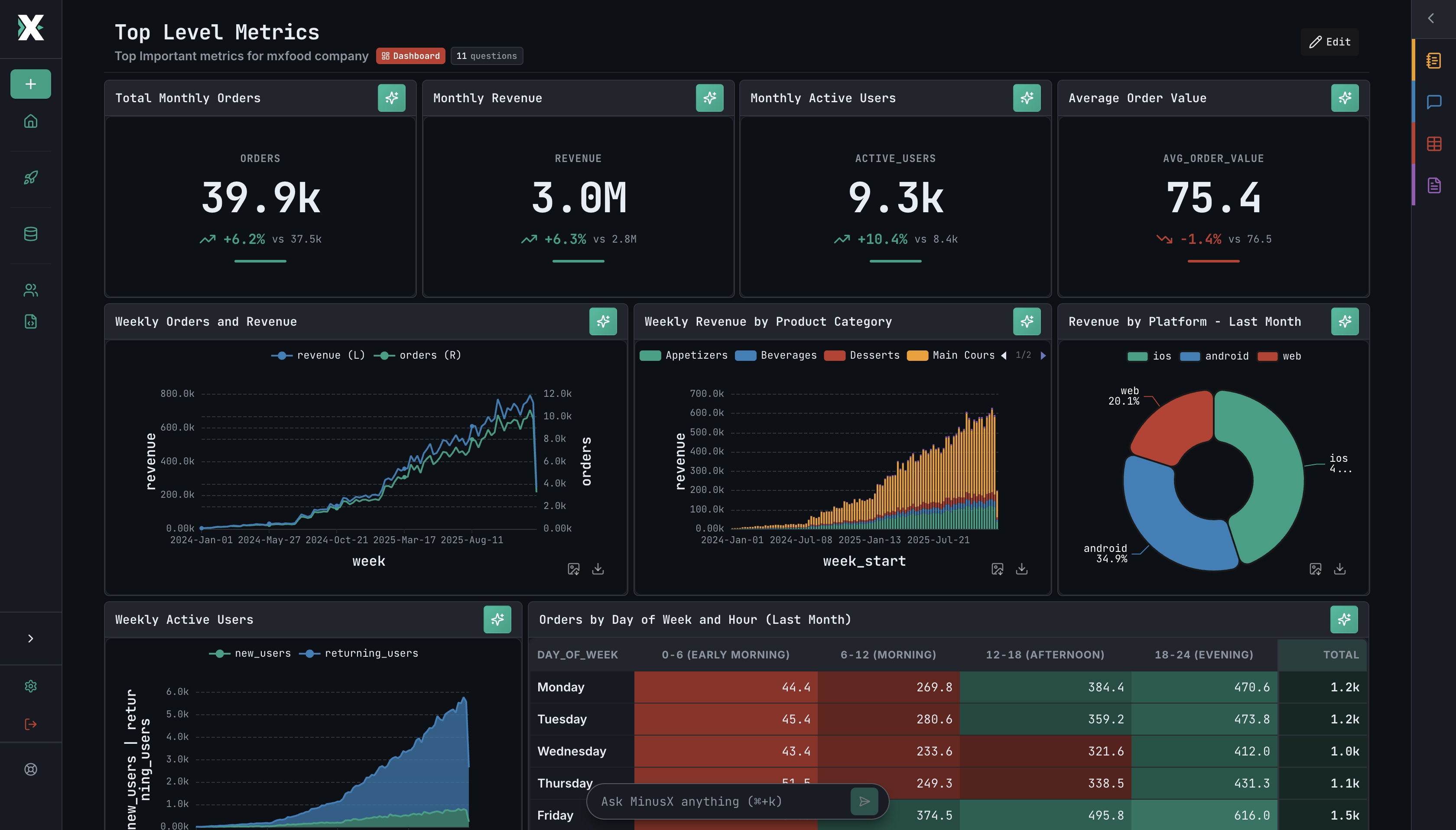Toggle orders (R) series in legend
Viewport: 1456px width, 830px height.
pos(417,355)
